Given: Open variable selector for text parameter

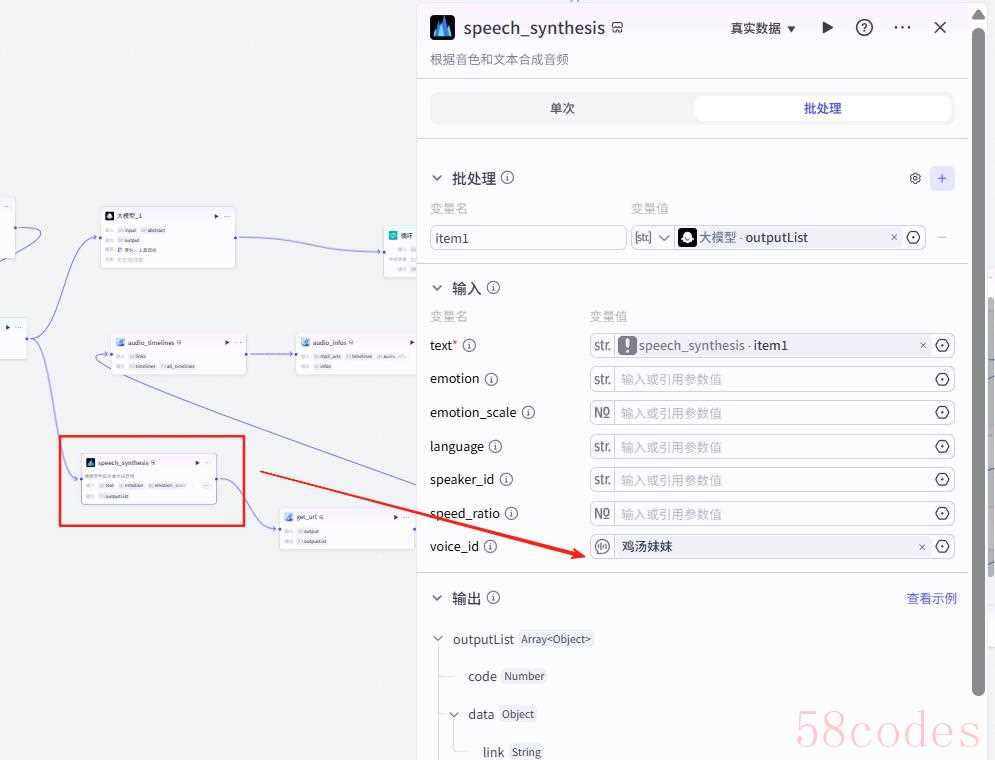Looking at the screenshot, I should click(x=942, y=345).
